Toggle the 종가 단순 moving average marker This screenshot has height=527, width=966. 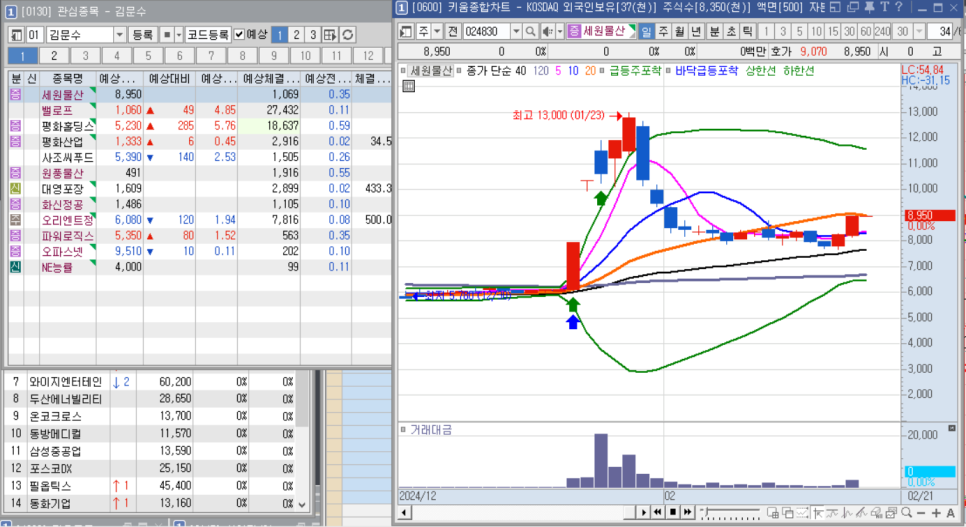point(459,71)
